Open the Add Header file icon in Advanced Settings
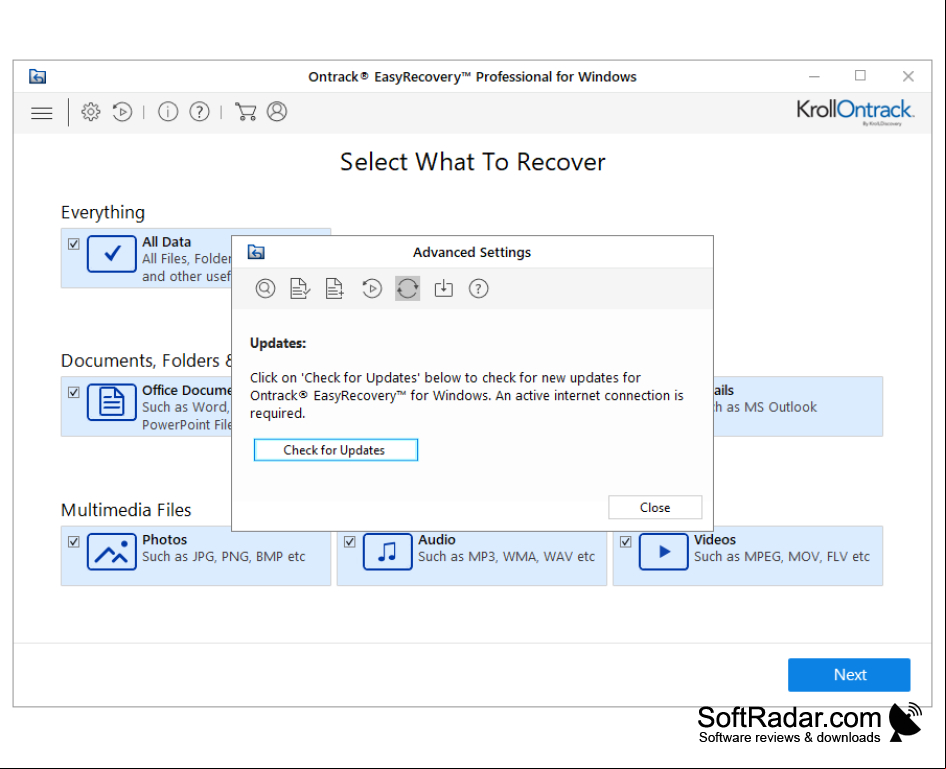This screenshot has width=946, height=769. [335, 289]
